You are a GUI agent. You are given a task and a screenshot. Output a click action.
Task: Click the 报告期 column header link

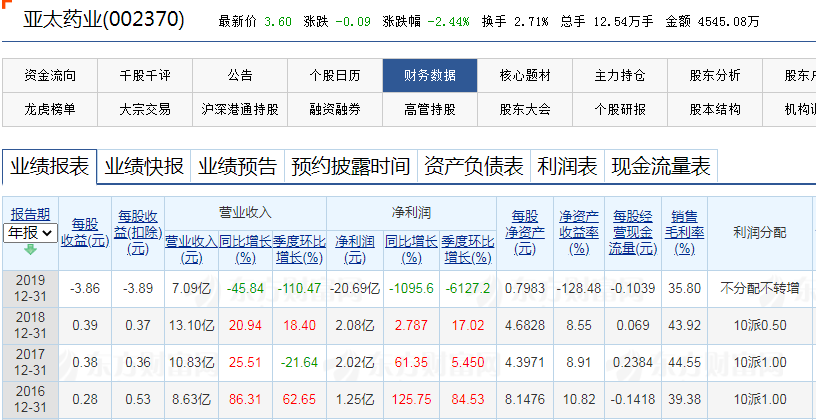(x=30, y=214)
